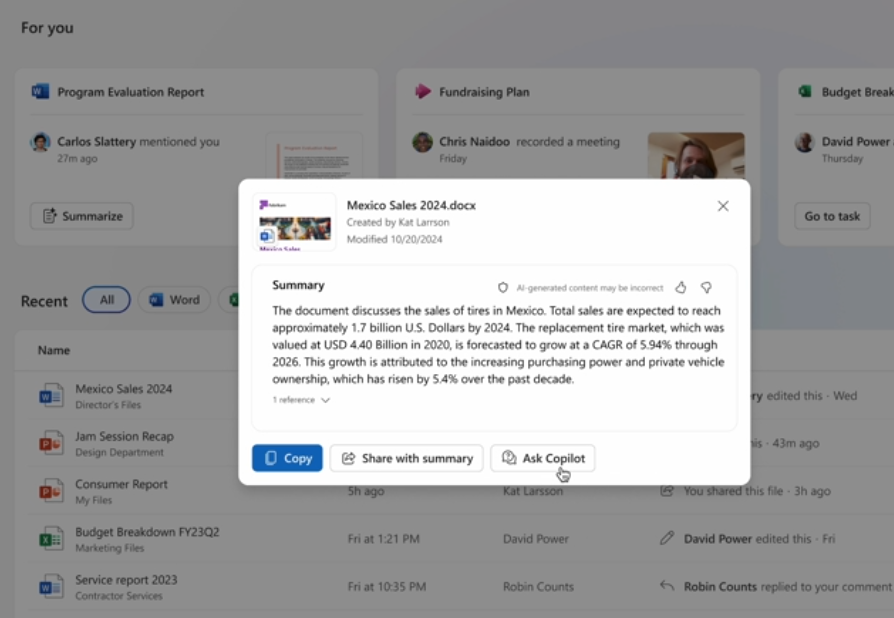Select the All filter pill
This screenshot has height=618, width=894.
pyautogui.click(x=106, y=300)
